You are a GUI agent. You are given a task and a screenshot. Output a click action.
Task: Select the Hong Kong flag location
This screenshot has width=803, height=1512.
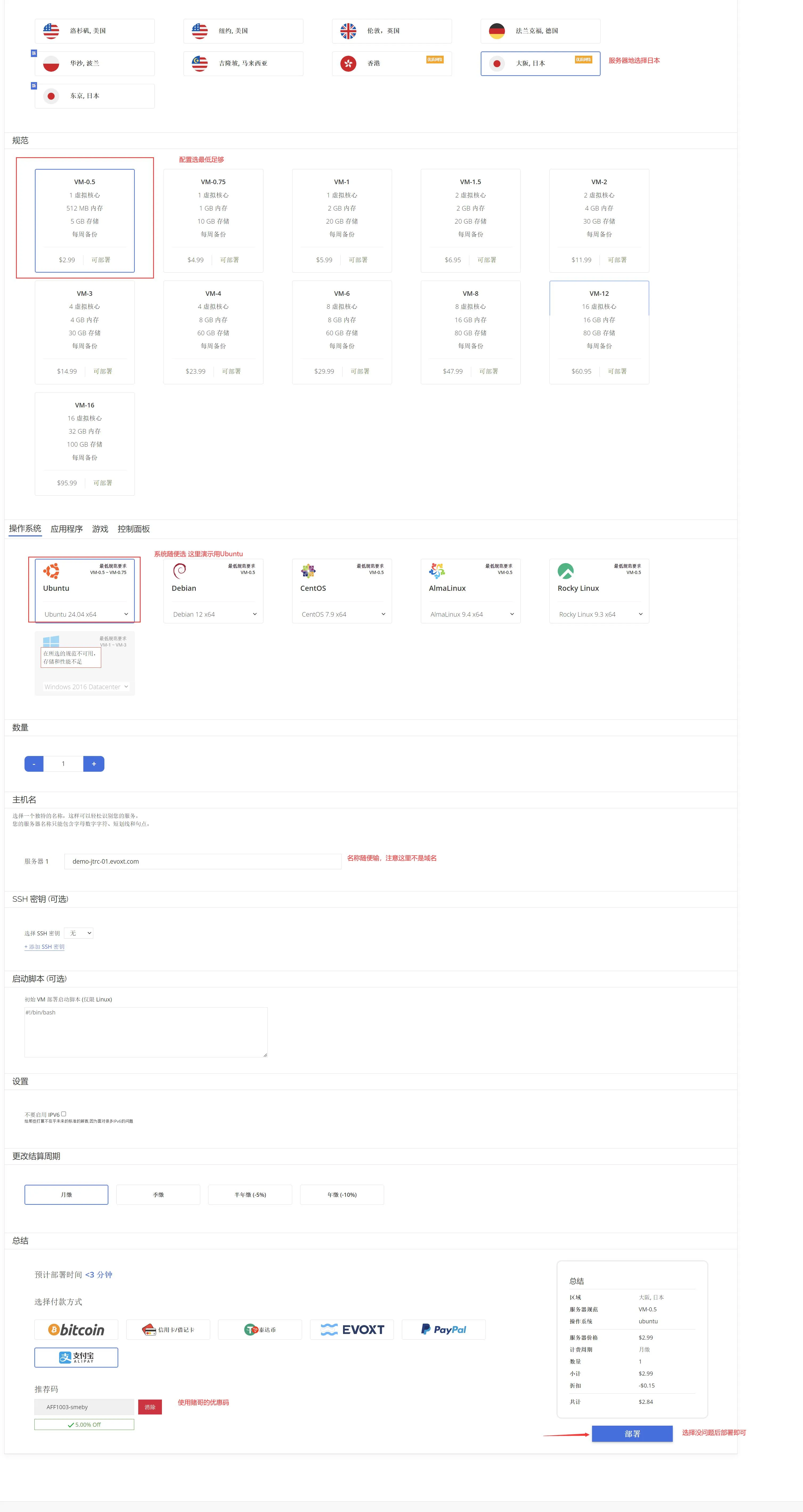pos(348,63)
